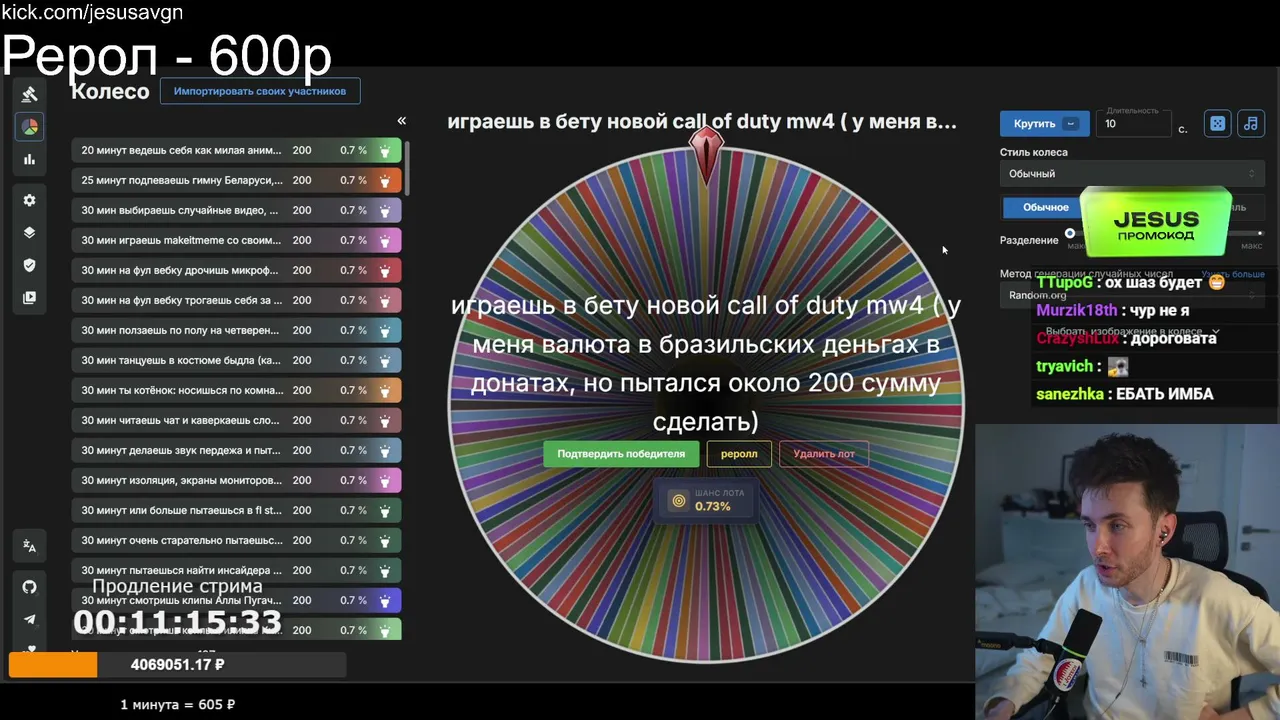Click the ШАНС ЛОТА 0.73% badge
The width and height of the screenshot is (1280, 720).
[x=705, y=500]
